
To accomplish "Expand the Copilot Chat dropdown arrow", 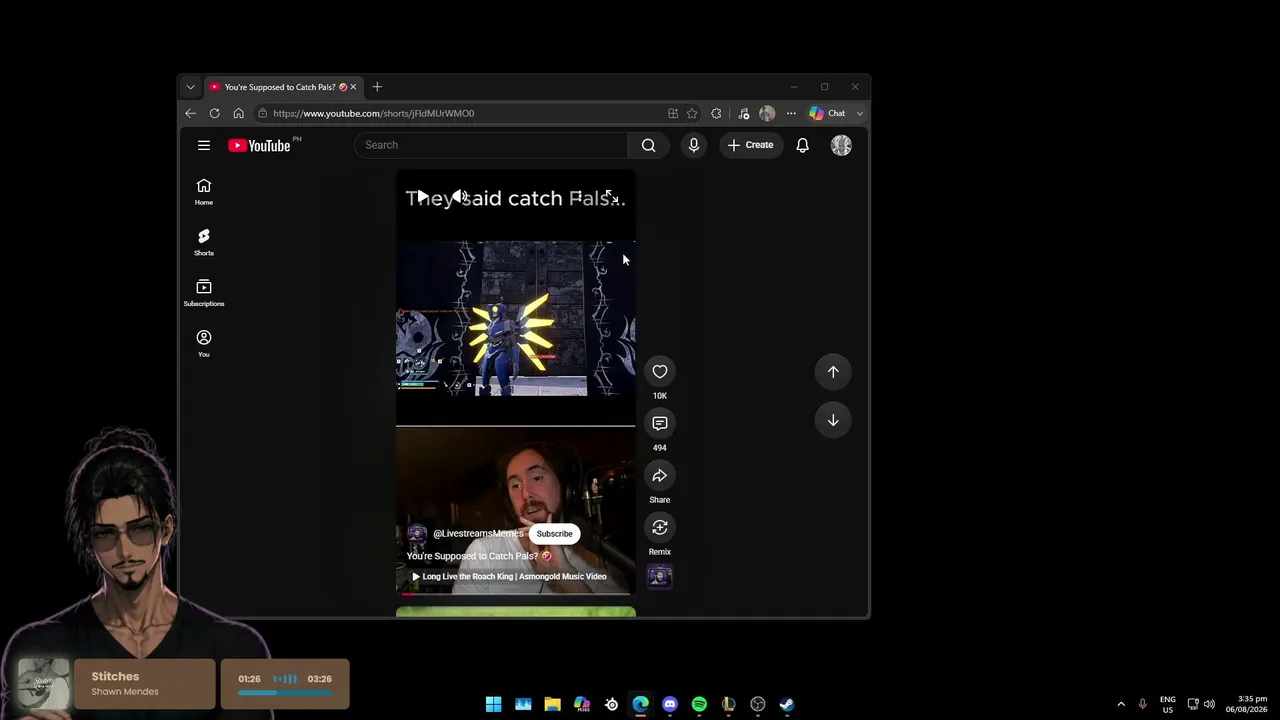I will [859, 113].
